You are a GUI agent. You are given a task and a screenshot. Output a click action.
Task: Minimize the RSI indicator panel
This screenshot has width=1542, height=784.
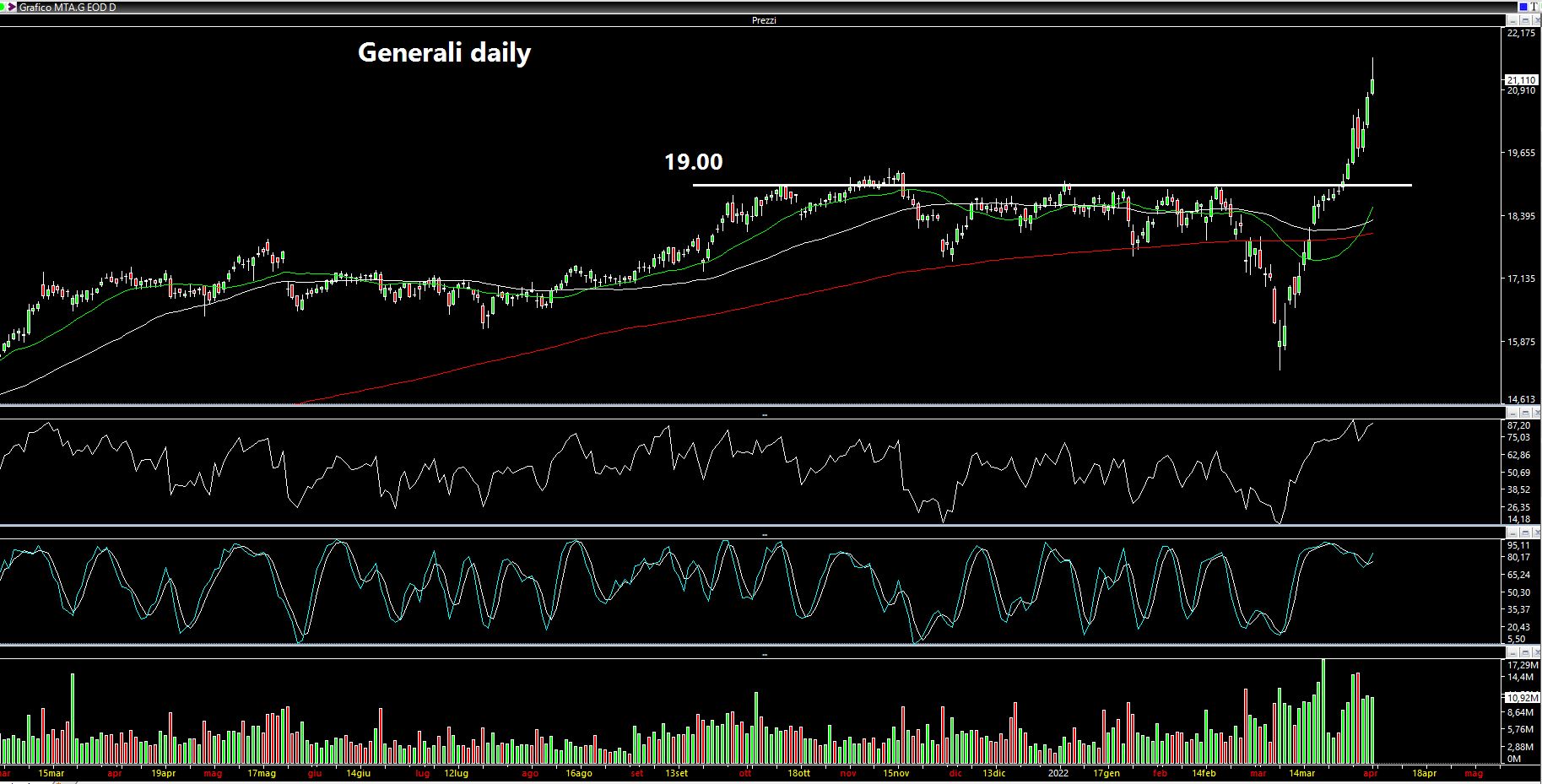point(1513,413)
